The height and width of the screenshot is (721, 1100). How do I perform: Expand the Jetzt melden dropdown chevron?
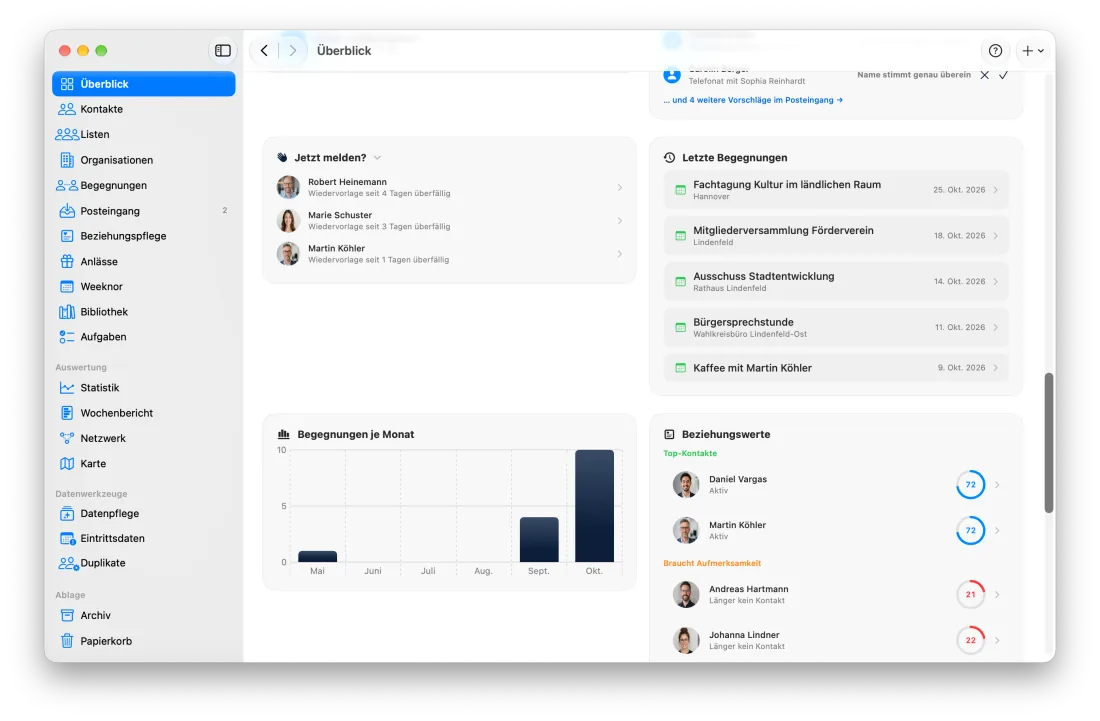(377, 158)
